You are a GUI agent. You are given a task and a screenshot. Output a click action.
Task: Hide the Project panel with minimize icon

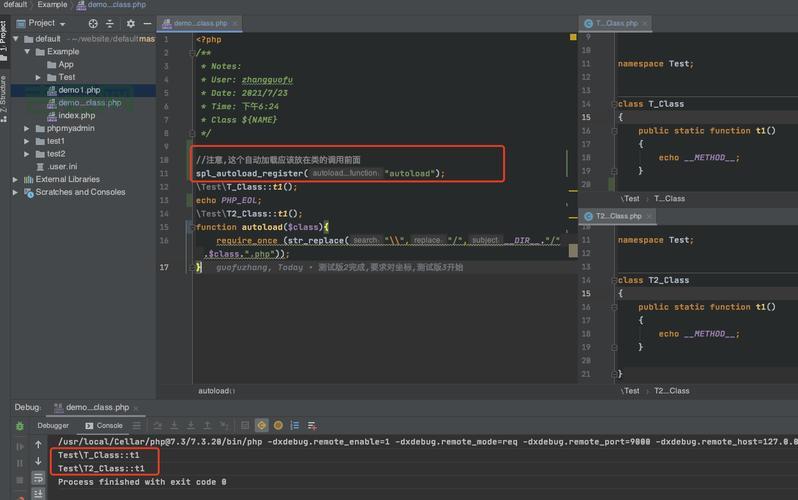click(x=146, y=23)
